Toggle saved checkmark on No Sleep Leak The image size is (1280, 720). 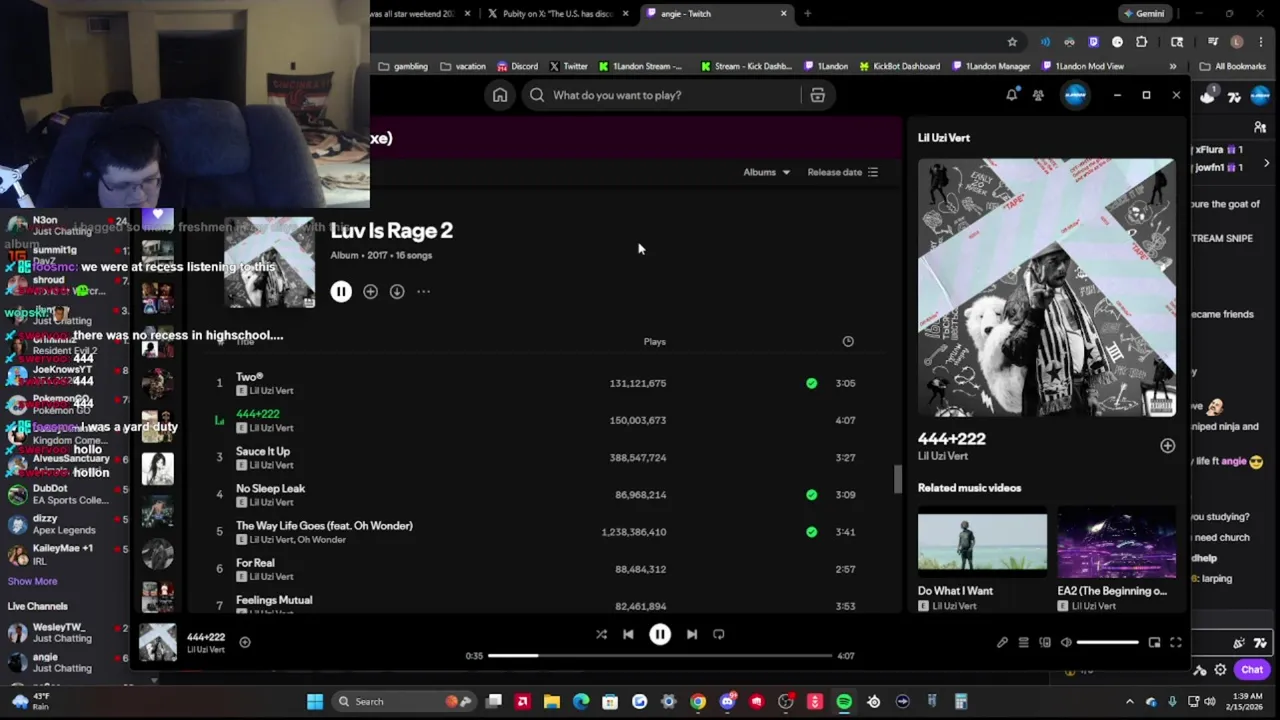(x=811, y=494)
